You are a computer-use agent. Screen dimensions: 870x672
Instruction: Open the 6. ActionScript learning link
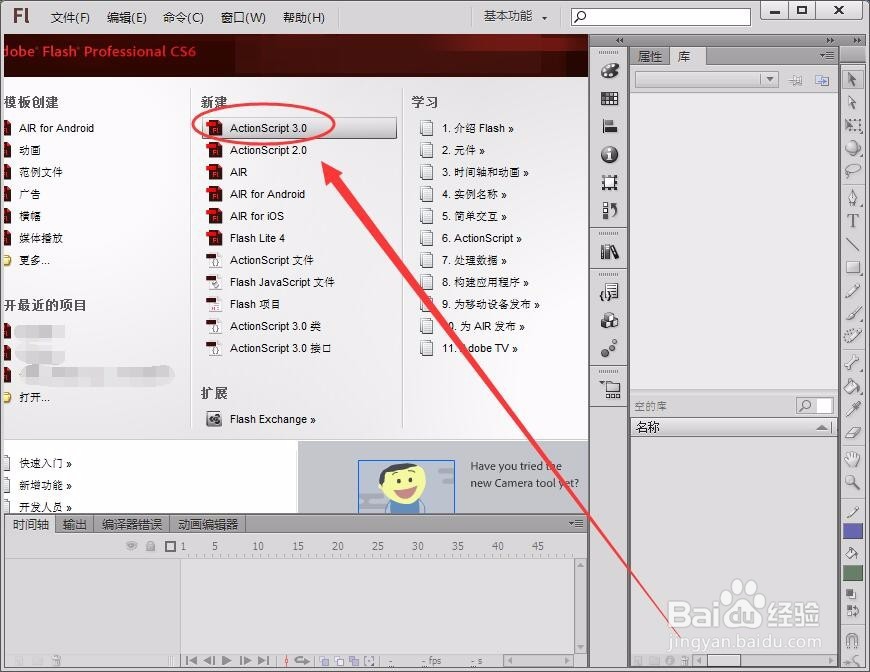[x=482, y=238]
